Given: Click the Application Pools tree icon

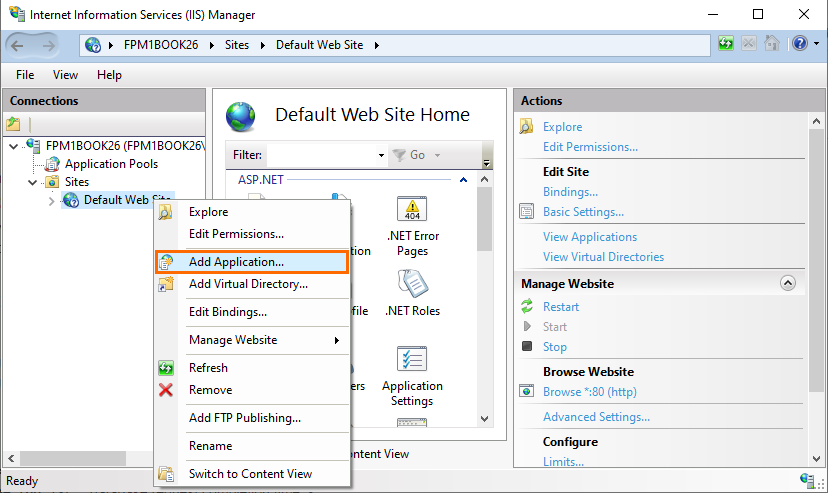Looking at the screenshot, I should click(52, 164).
